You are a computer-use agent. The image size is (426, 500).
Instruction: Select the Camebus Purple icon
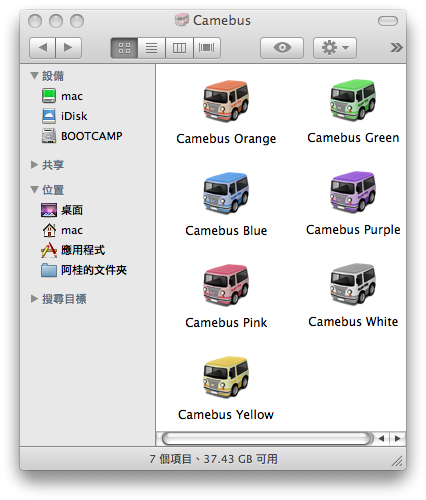click(x=353, y=192)
